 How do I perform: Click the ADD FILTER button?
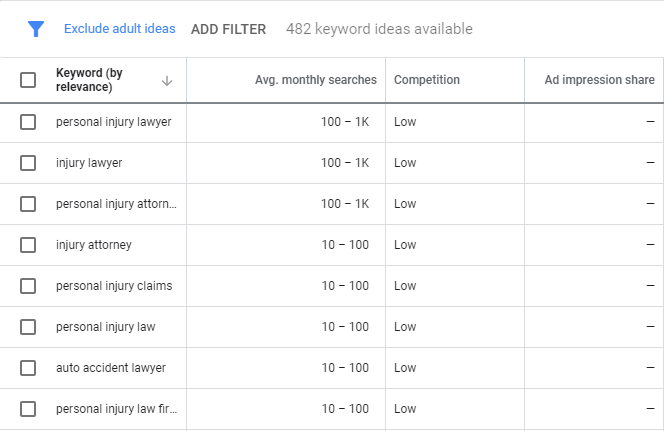coord(228,29)
